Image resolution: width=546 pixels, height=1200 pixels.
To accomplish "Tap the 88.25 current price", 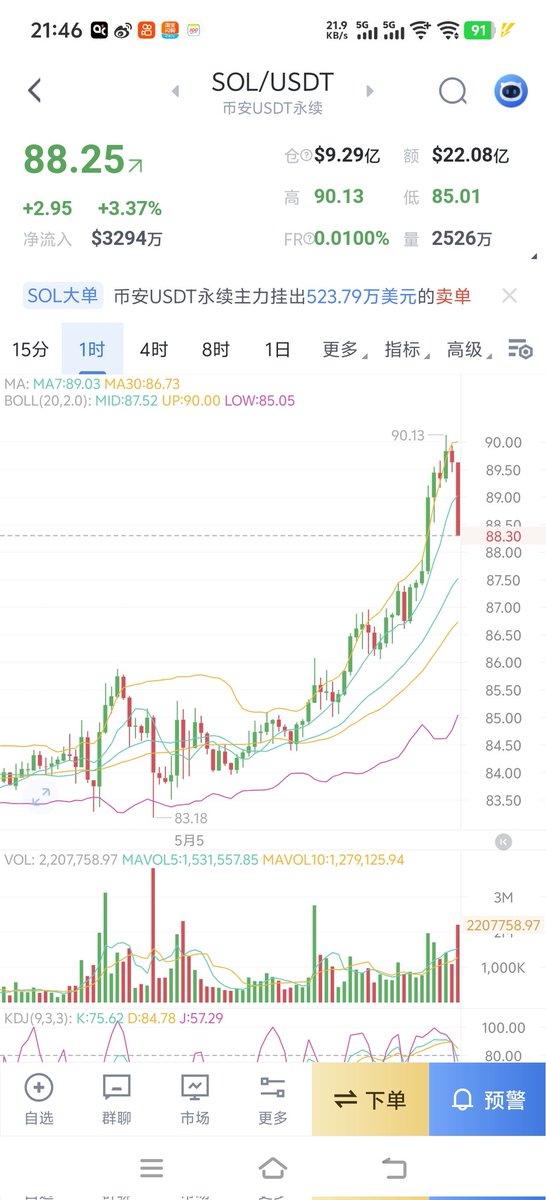I will pyautogui.click(x=74, y=159).
